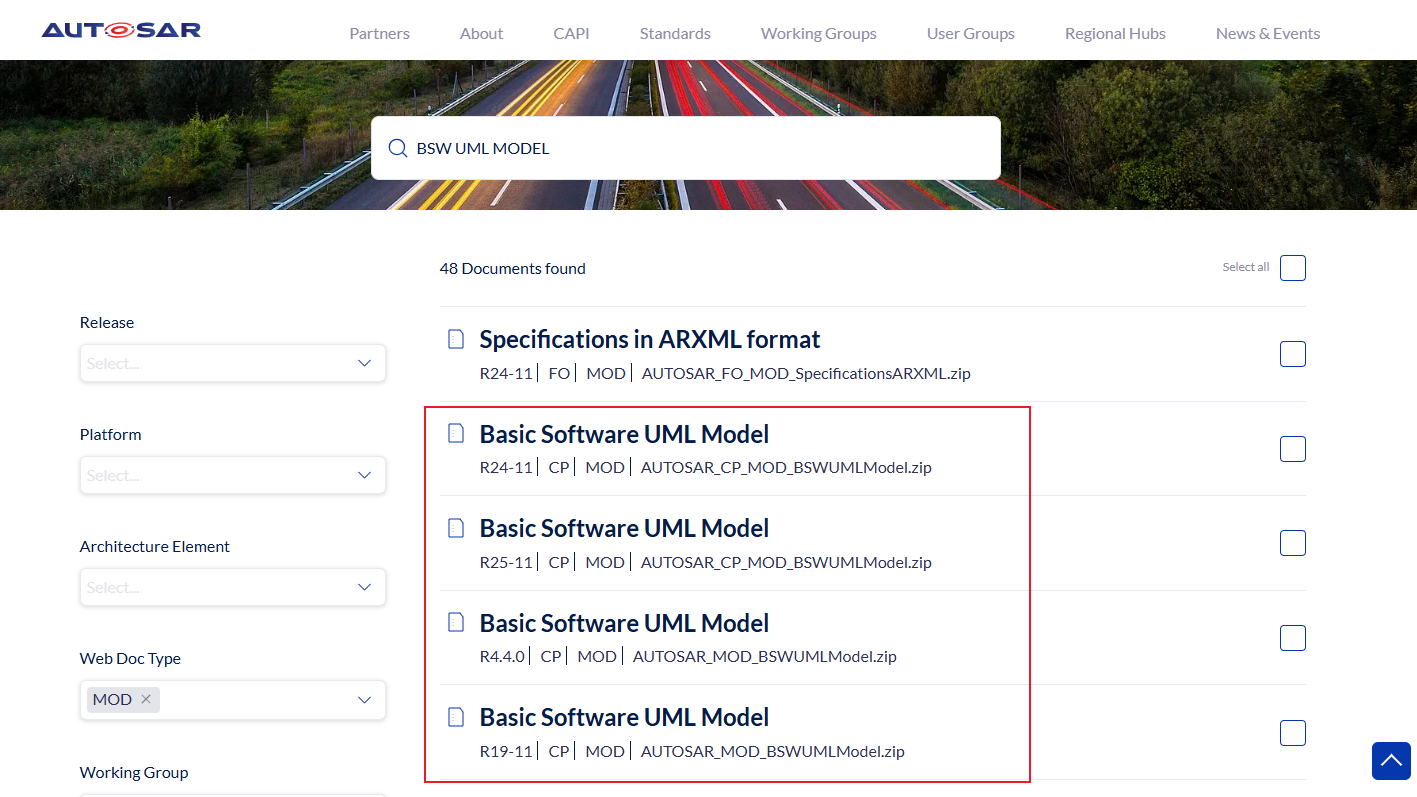Open the About menu
This screenshot has width=1417, height=797.
pyautogui.click(x=481, y=33)
